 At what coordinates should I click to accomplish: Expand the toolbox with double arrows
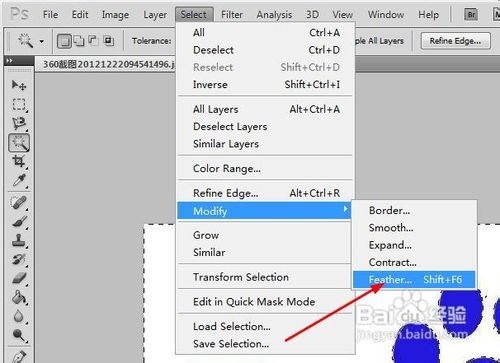pos(10,61)
